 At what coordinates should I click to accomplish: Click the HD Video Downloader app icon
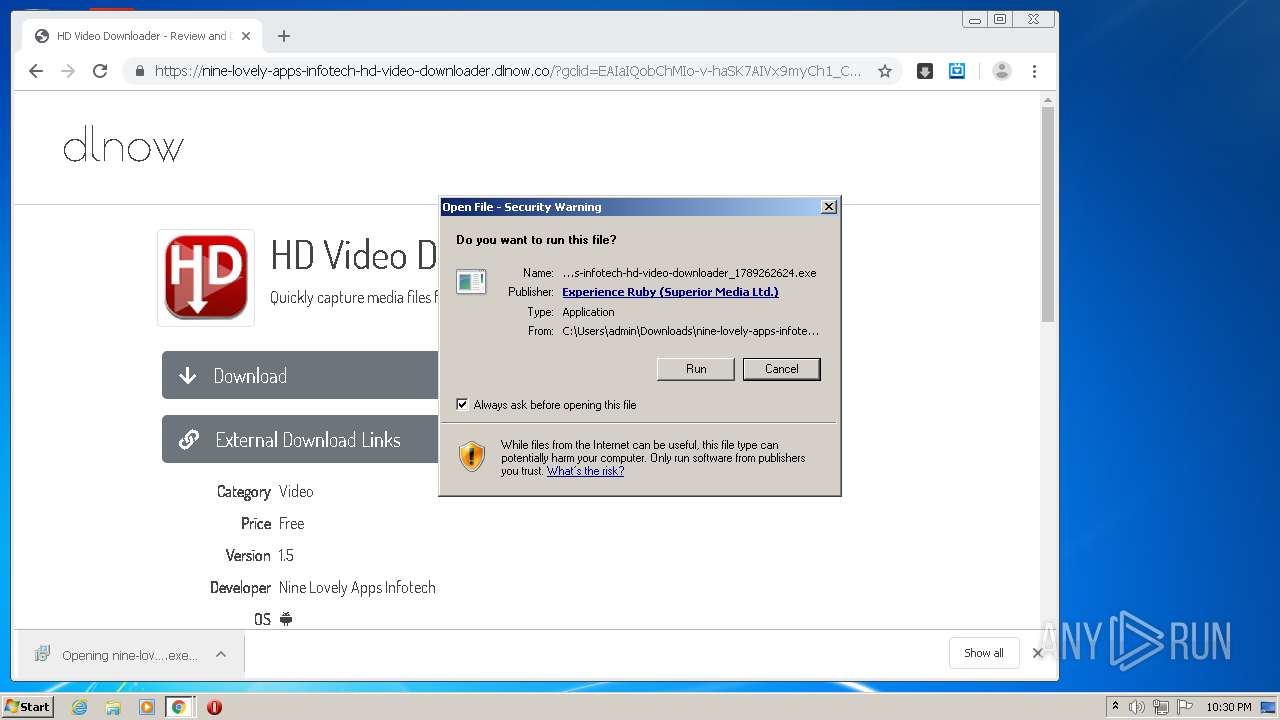click(x=206, y=277)
